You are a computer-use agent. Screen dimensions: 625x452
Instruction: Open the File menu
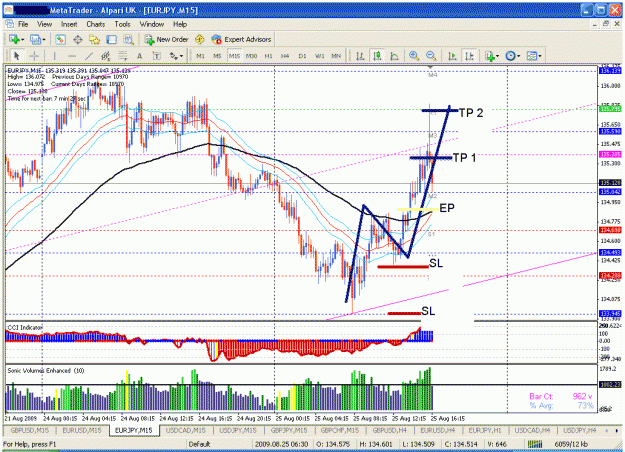tap(23, 24)
